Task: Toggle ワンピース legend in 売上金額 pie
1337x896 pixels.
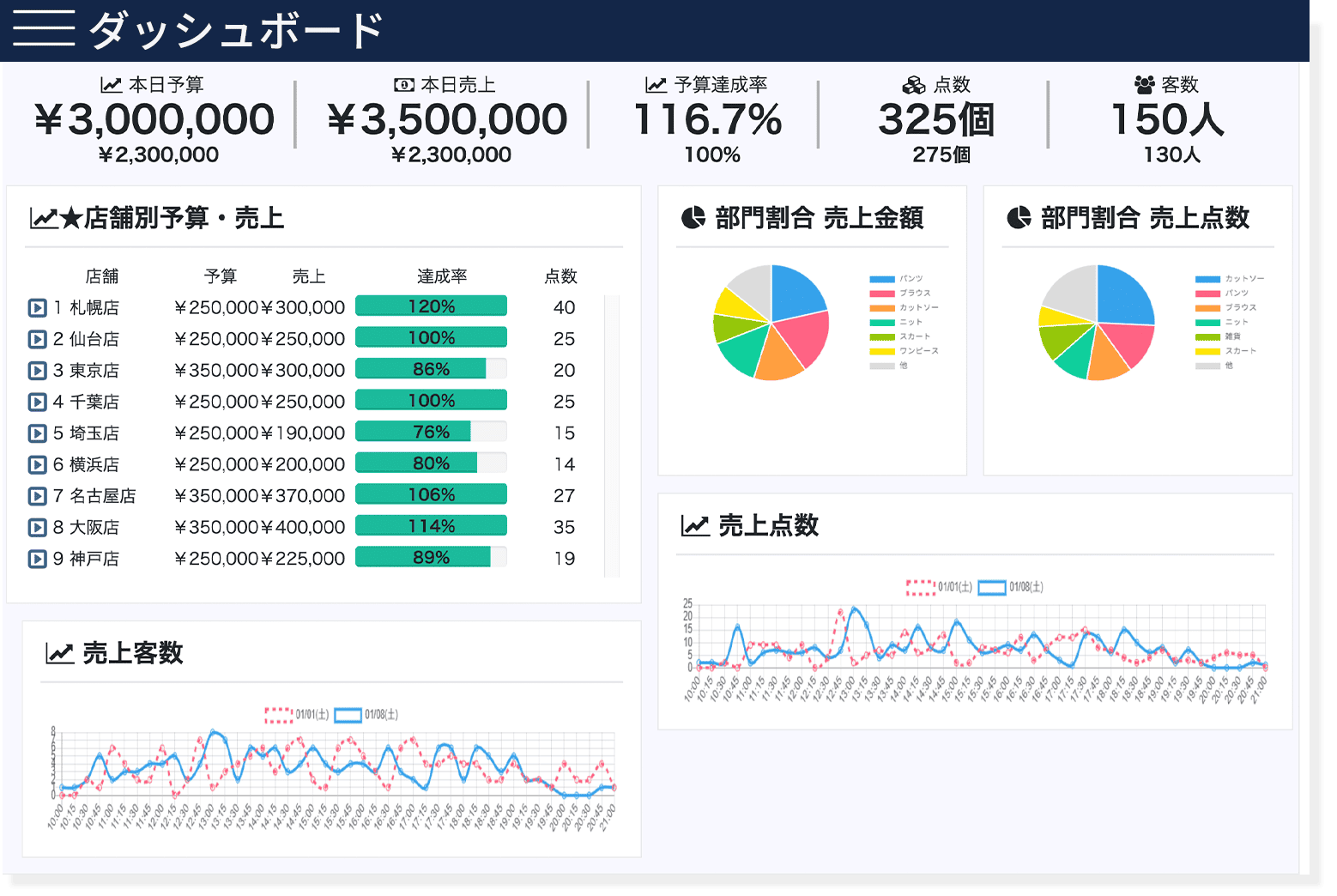Action: (904, 351)
